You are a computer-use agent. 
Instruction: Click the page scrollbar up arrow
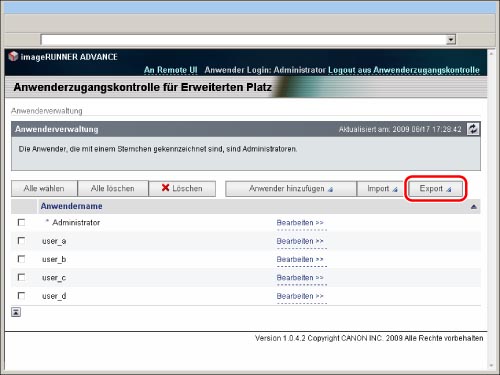491,53
